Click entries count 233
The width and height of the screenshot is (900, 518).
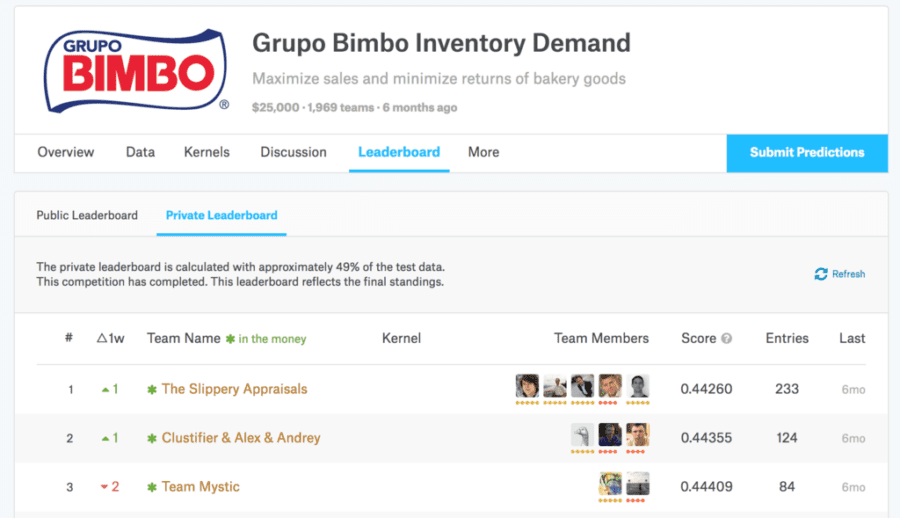(x=787, y=389)
